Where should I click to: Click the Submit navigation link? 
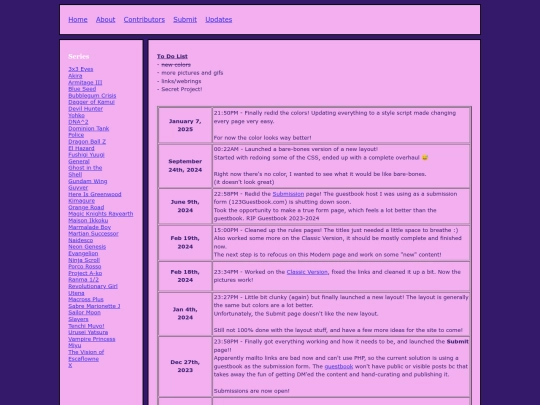[x=185, y=20]
